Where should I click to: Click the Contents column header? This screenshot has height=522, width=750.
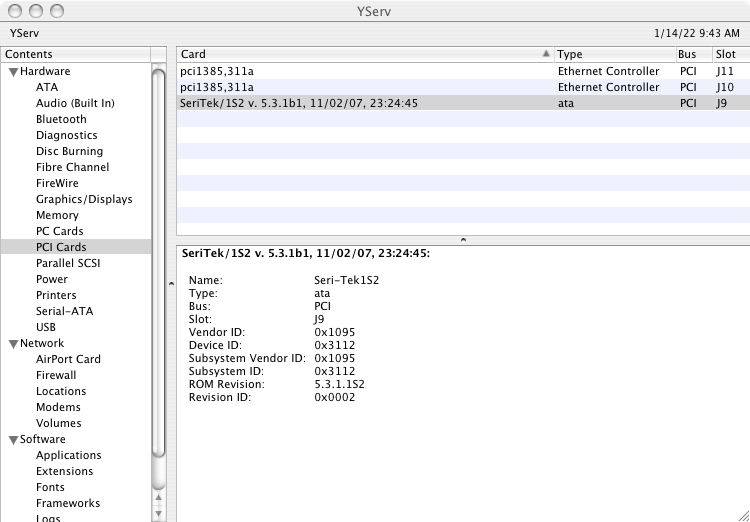tap(76, 54)
